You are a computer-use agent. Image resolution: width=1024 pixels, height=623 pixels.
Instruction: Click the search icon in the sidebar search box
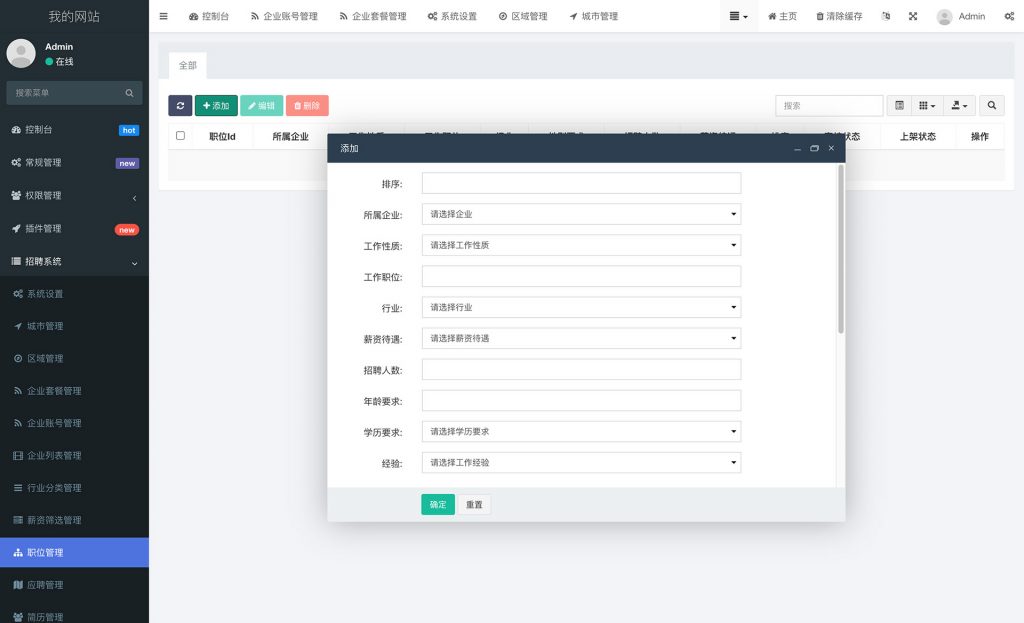coord(130,92)
